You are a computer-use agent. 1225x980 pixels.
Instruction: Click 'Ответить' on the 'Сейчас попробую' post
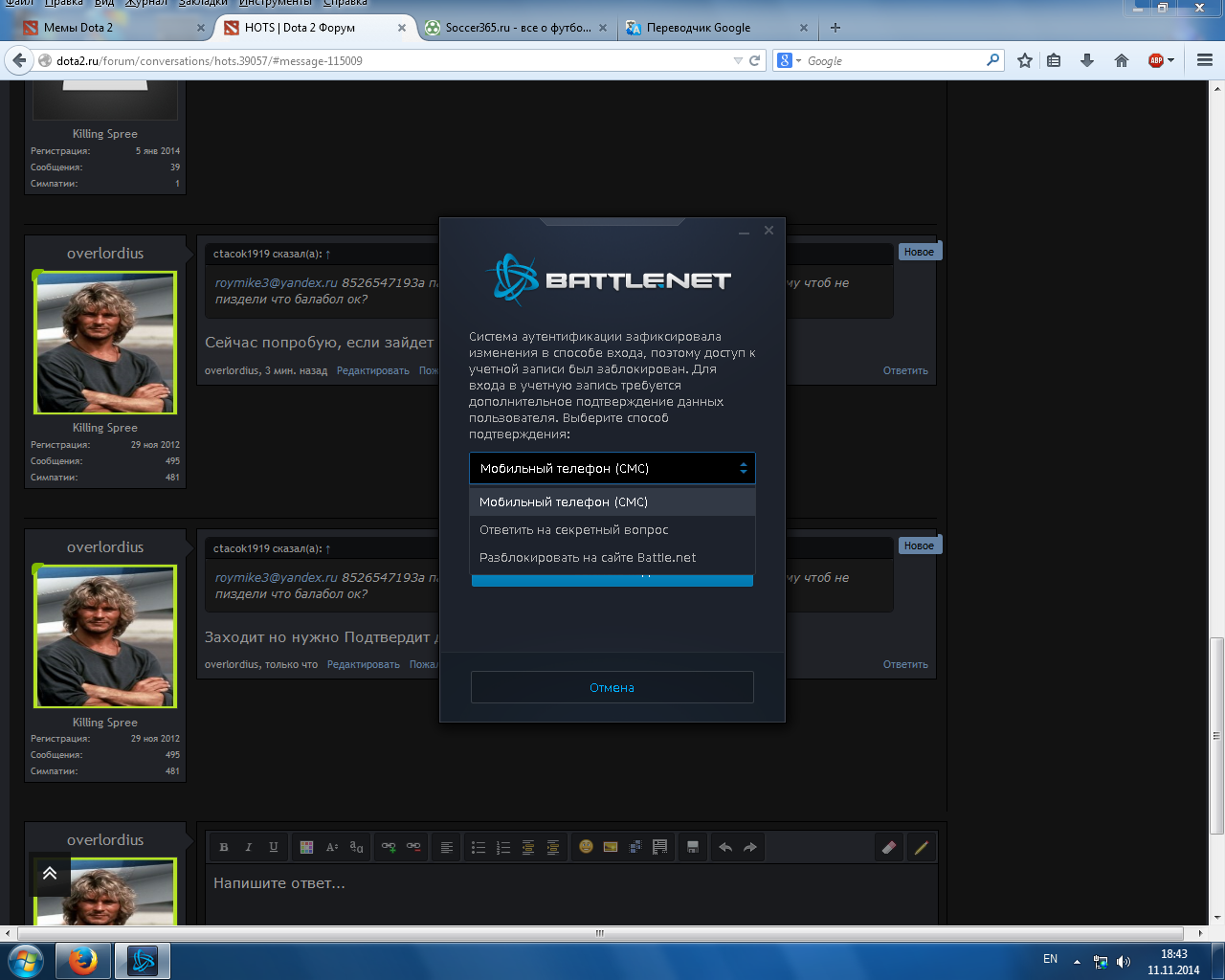905,370
